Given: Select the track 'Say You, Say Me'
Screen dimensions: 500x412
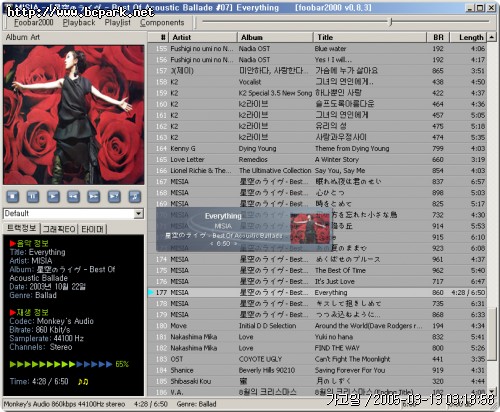Looking at the screenshot, I should pyautogui.click(x=340, y=170).
